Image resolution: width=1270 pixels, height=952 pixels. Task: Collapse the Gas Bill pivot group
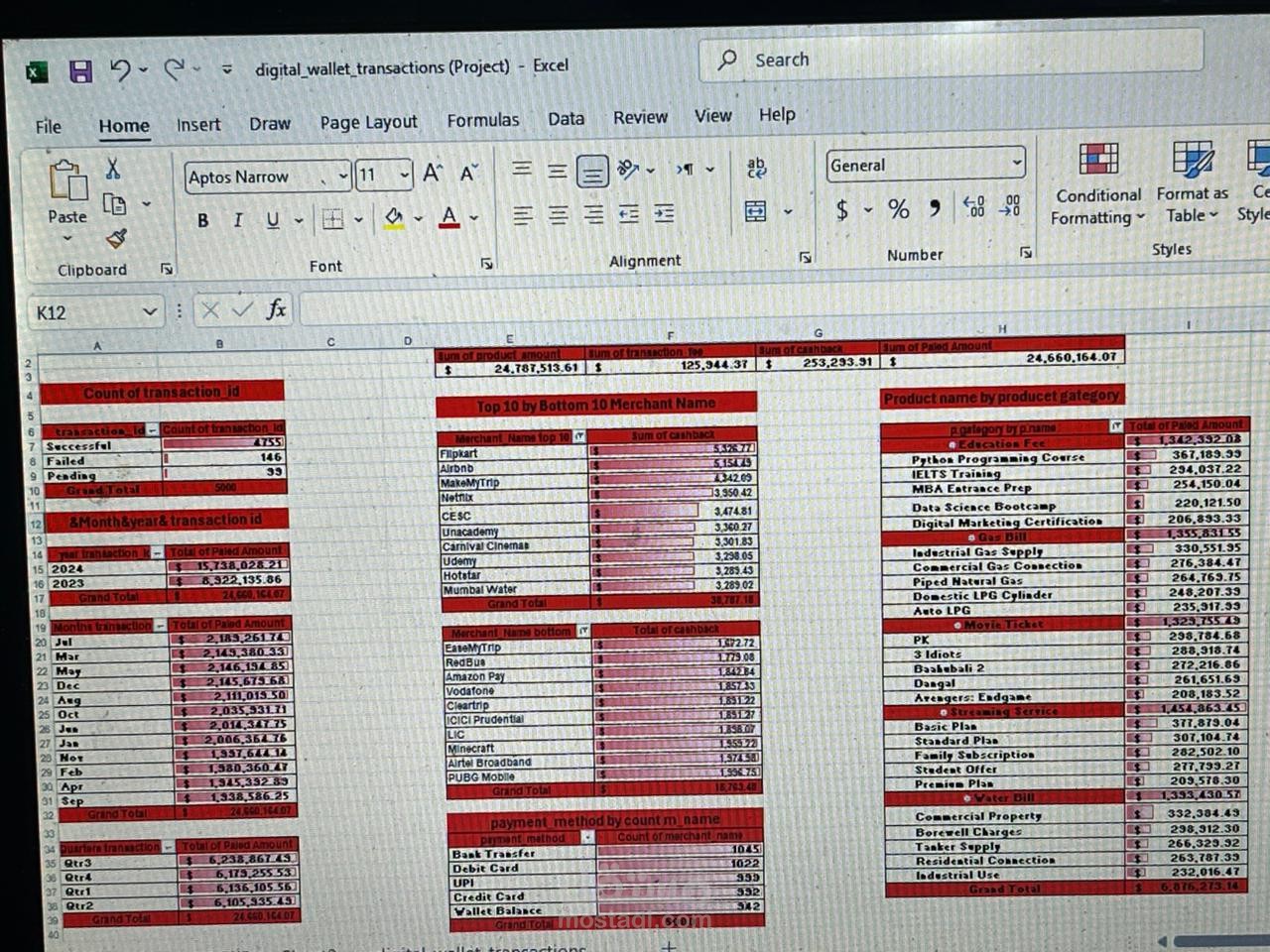[970, 536]
